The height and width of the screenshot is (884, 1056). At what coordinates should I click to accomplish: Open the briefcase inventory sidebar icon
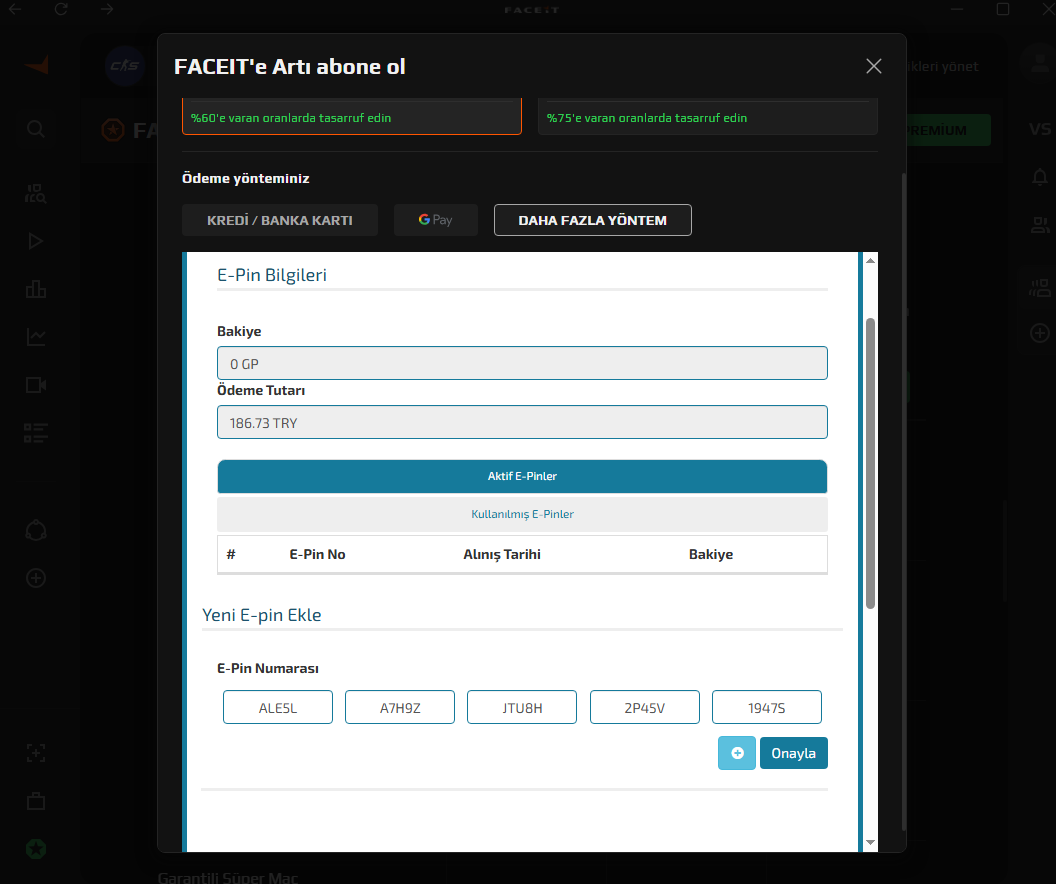(36, 801)
